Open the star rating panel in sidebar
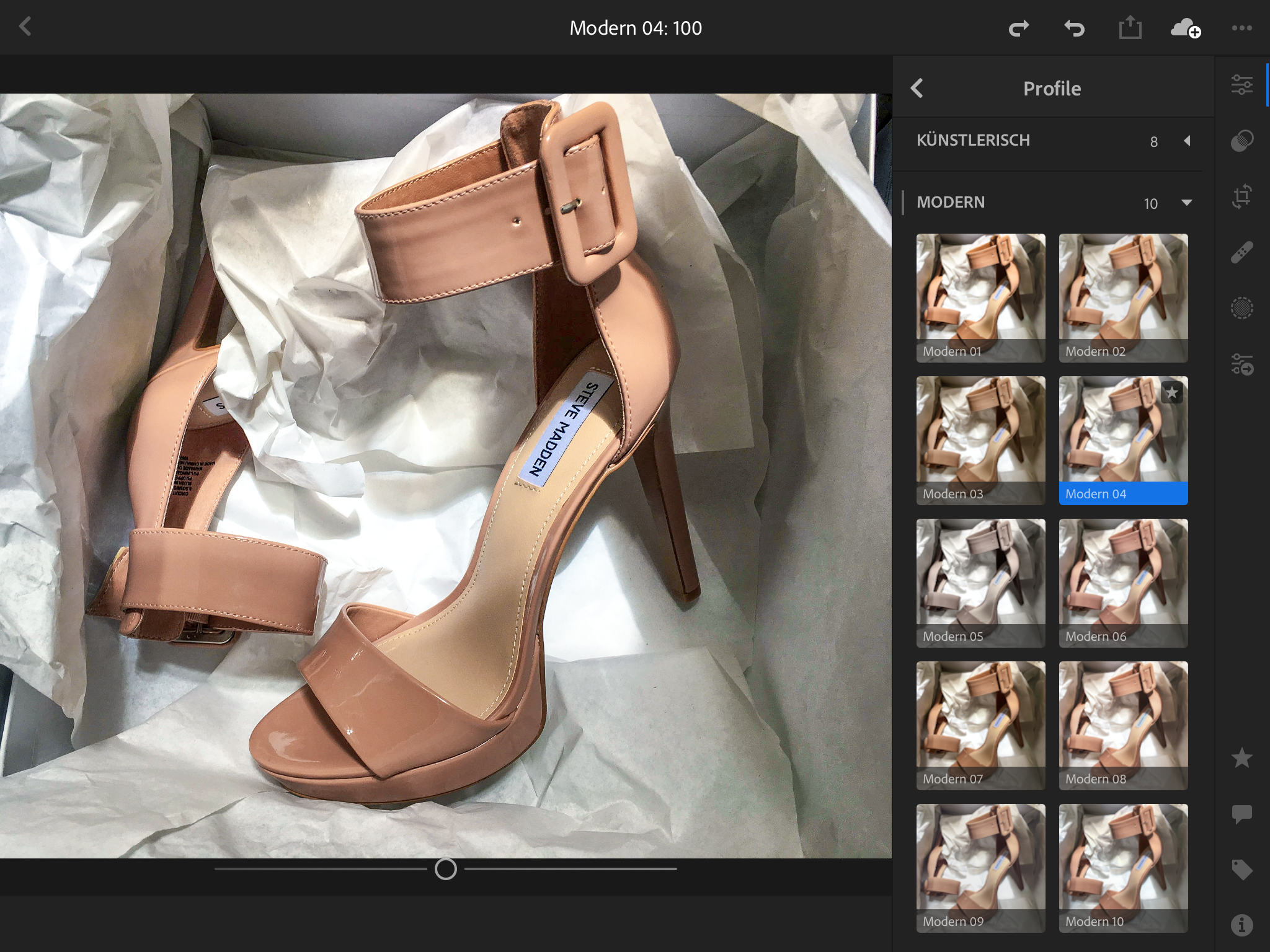The image size is (1270, 952). coord(1241,758)
